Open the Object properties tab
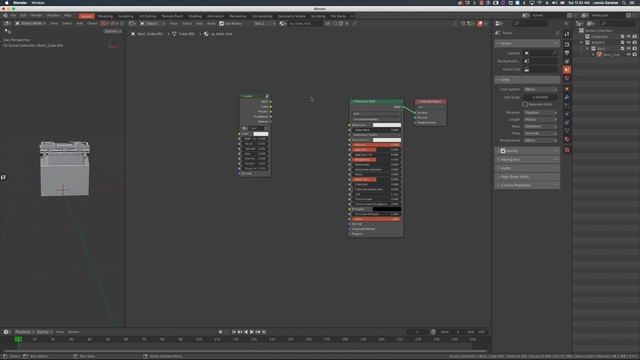 click(x=567, y=89)
